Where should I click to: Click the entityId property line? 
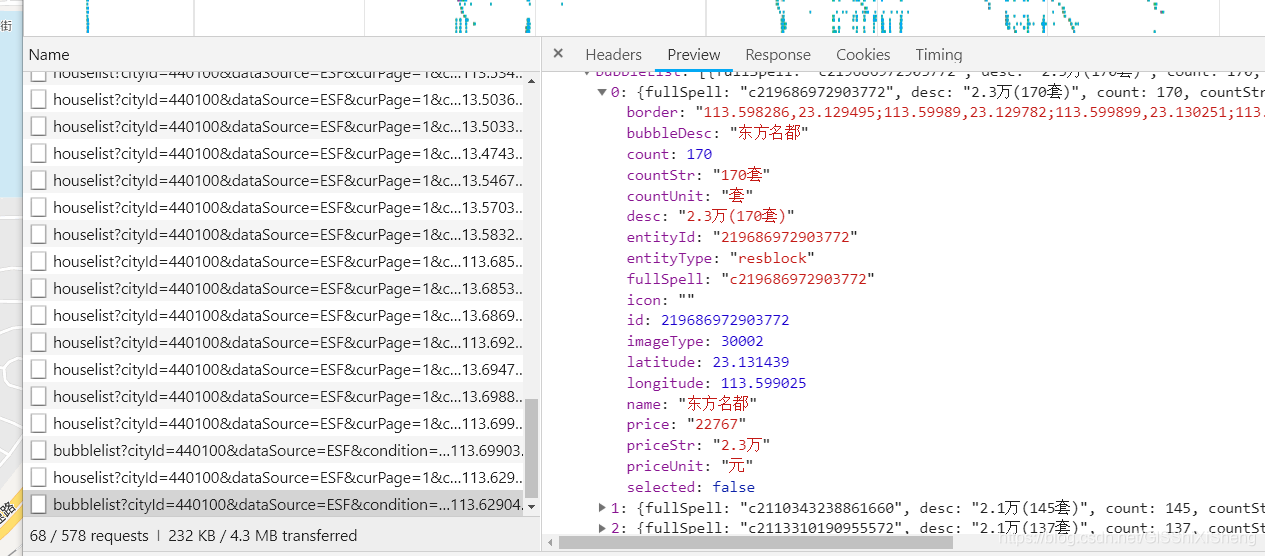(742, 237)
